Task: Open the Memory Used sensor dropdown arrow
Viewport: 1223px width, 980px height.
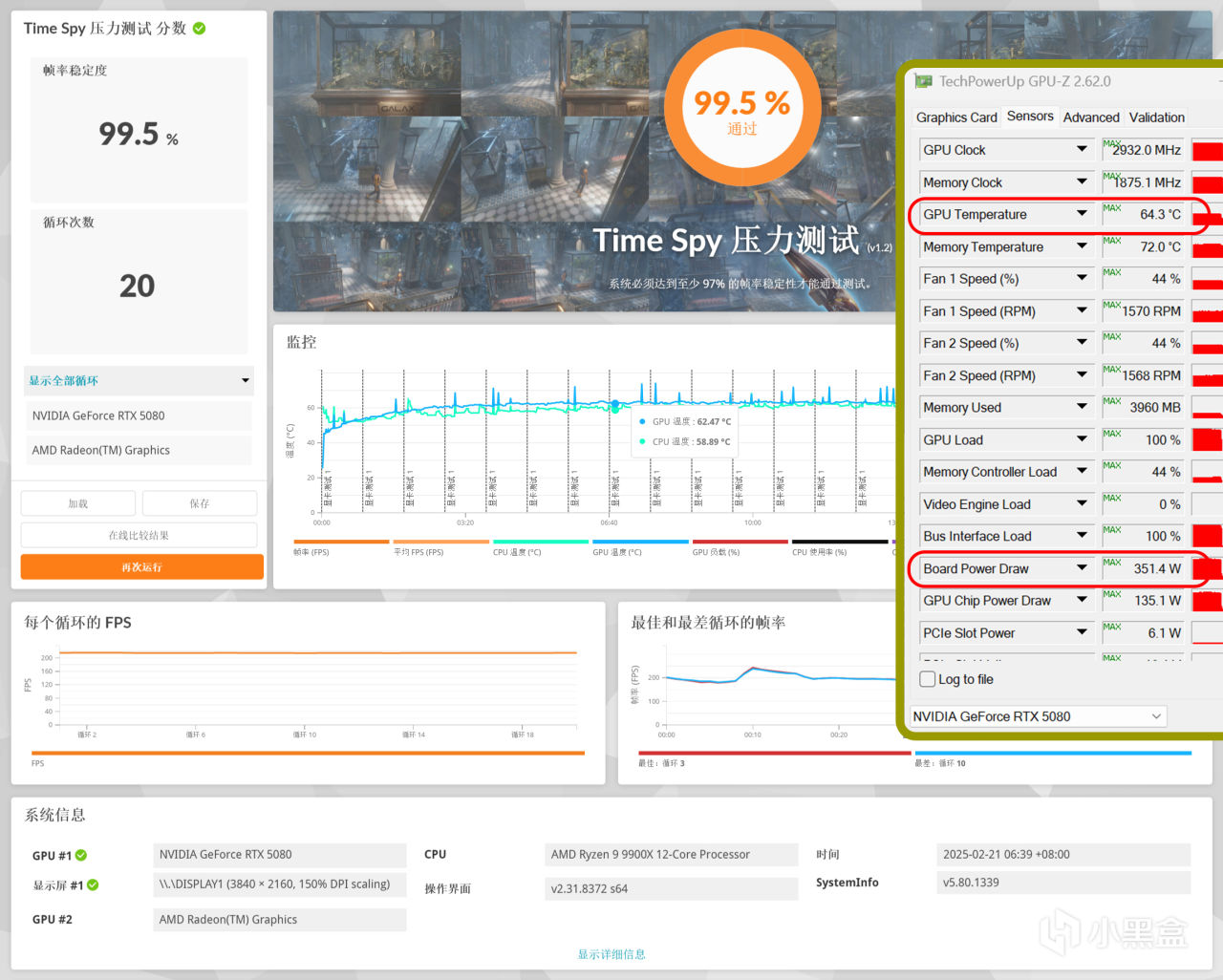Action: point(1082,407)
